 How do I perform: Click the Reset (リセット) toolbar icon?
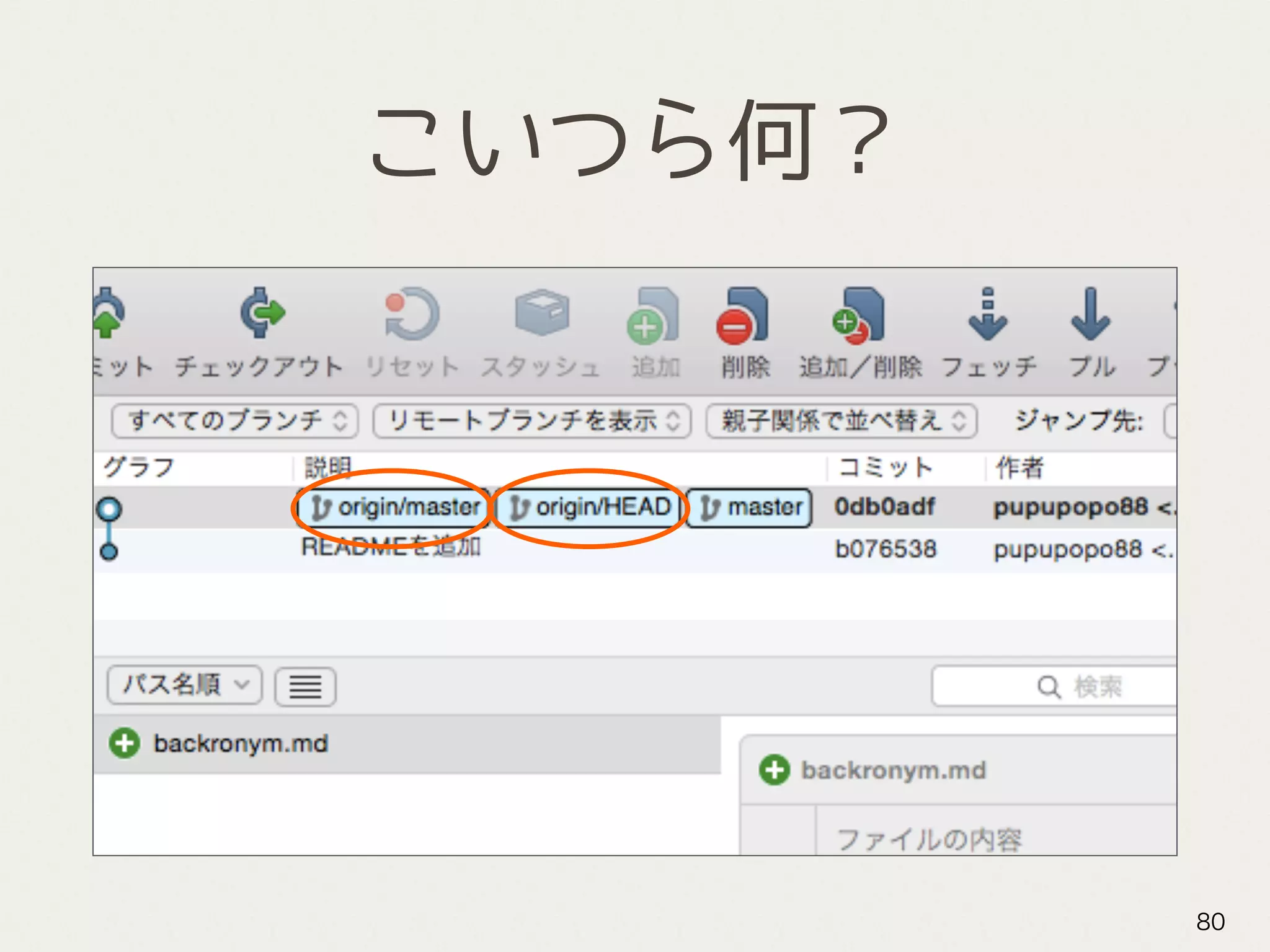point(411,314)
